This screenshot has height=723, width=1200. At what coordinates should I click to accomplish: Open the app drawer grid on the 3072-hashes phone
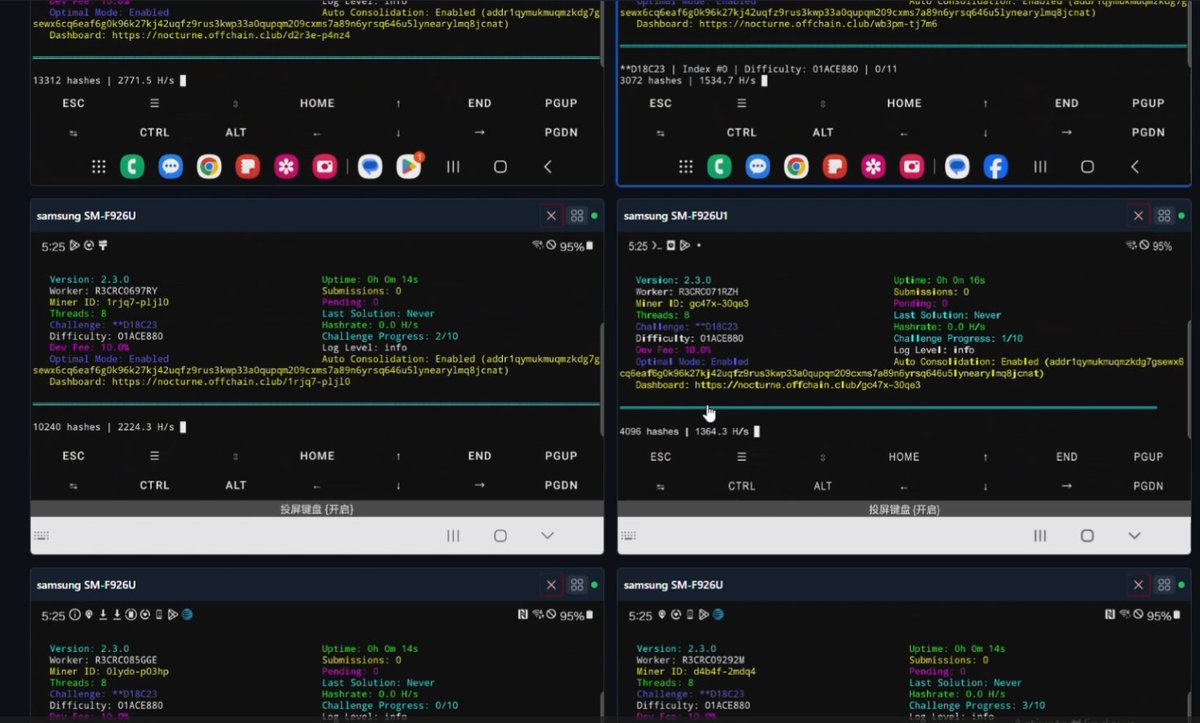click(x=686, y=167)
